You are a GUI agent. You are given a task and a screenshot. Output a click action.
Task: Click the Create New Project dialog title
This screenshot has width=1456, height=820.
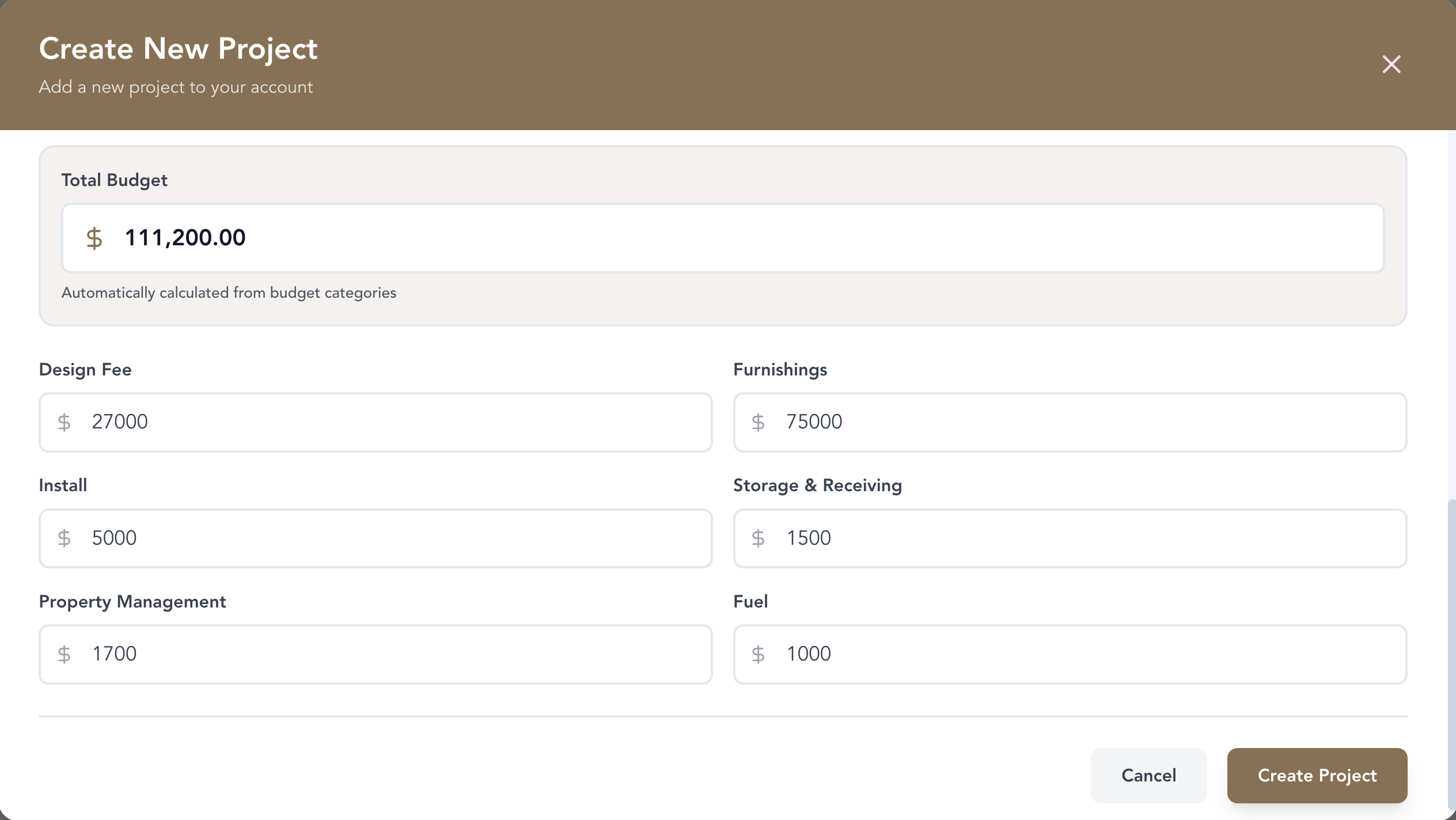pyautogui.click(x=177, y=48)
